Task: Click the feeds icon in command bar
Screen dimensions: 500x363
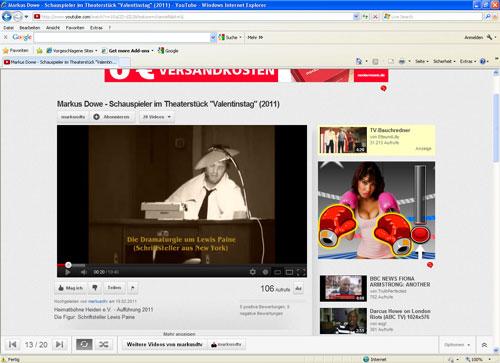Action: pyautogui.click(x=375, y=61)
